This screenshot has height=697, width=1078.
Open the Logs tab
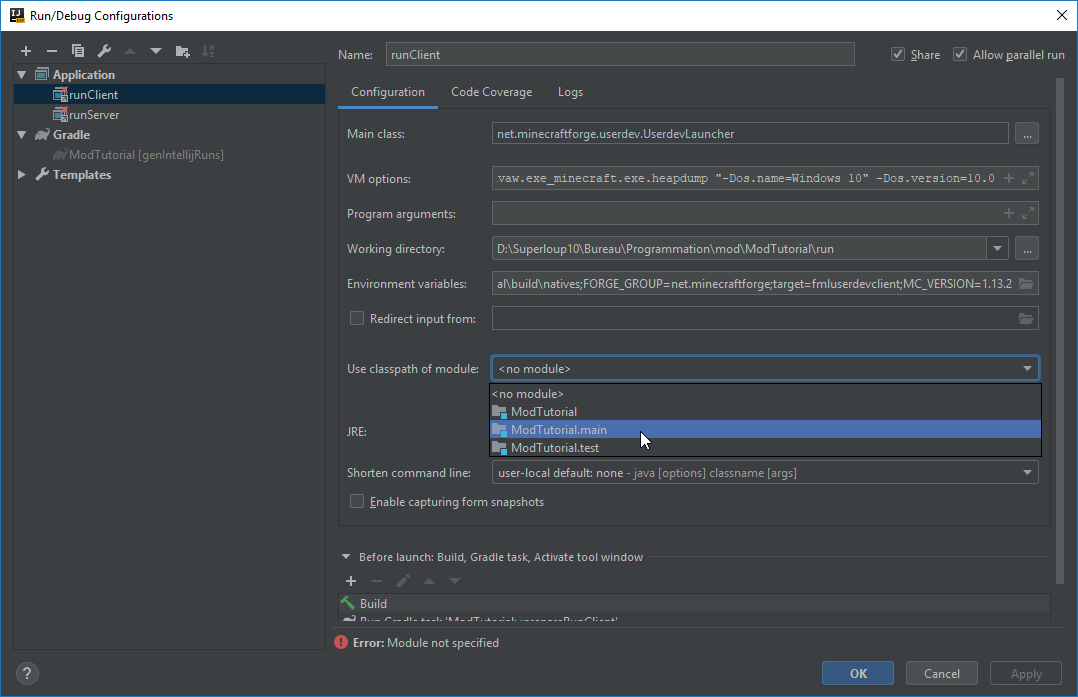pyautogui.click(x=570, y=92)
